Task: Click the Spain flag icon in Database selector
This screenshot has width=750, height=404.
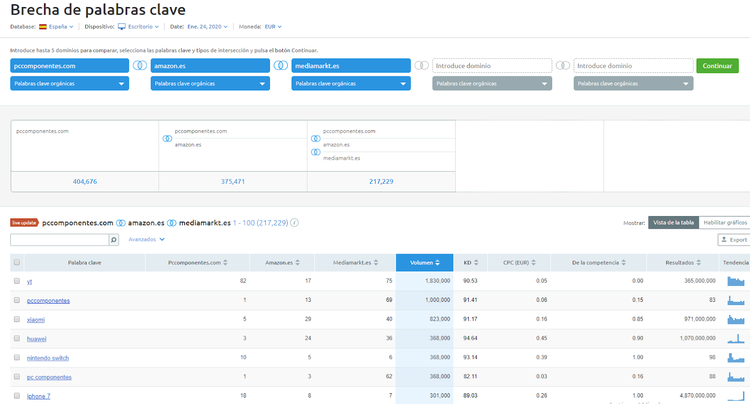Action: [x=43, y=27]
